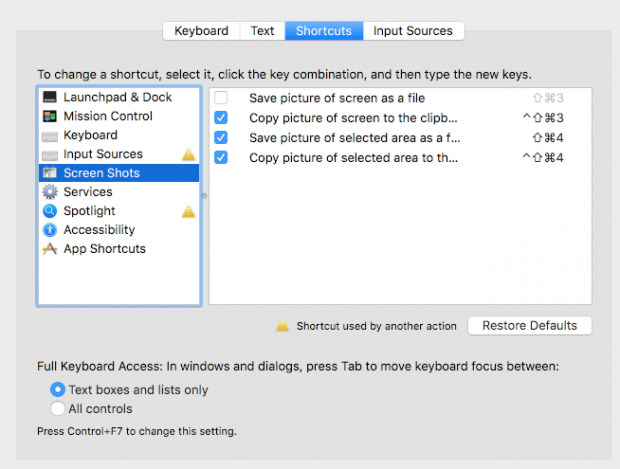620x469 pixels.
Task: Select Text boxes and lists only radio
Action: pos(58,390)
